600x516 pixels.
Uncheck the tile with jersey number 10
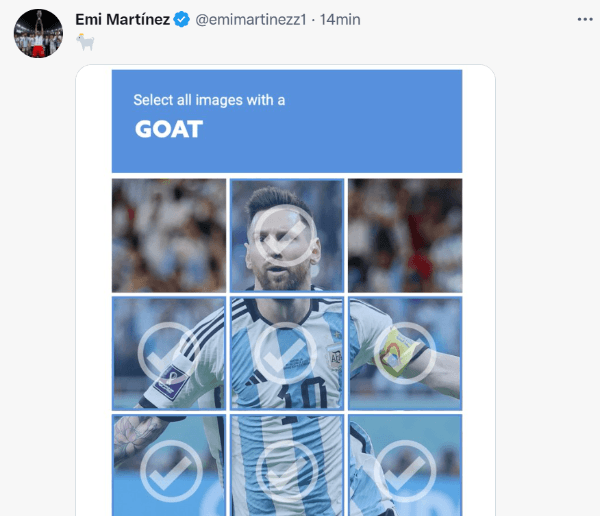[x=287, y=353]
